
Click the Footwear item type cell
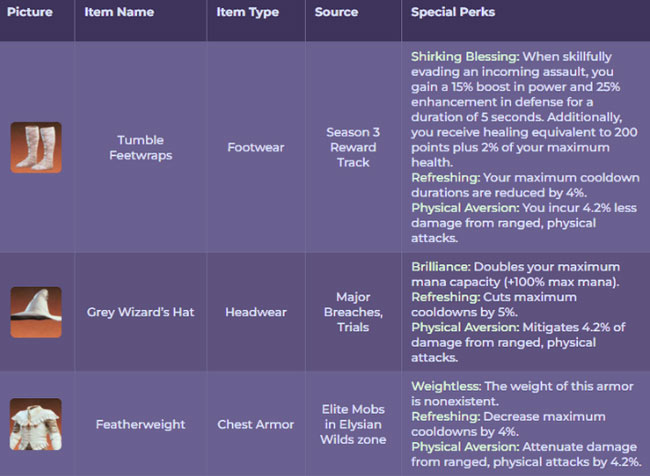click(256, 147)
